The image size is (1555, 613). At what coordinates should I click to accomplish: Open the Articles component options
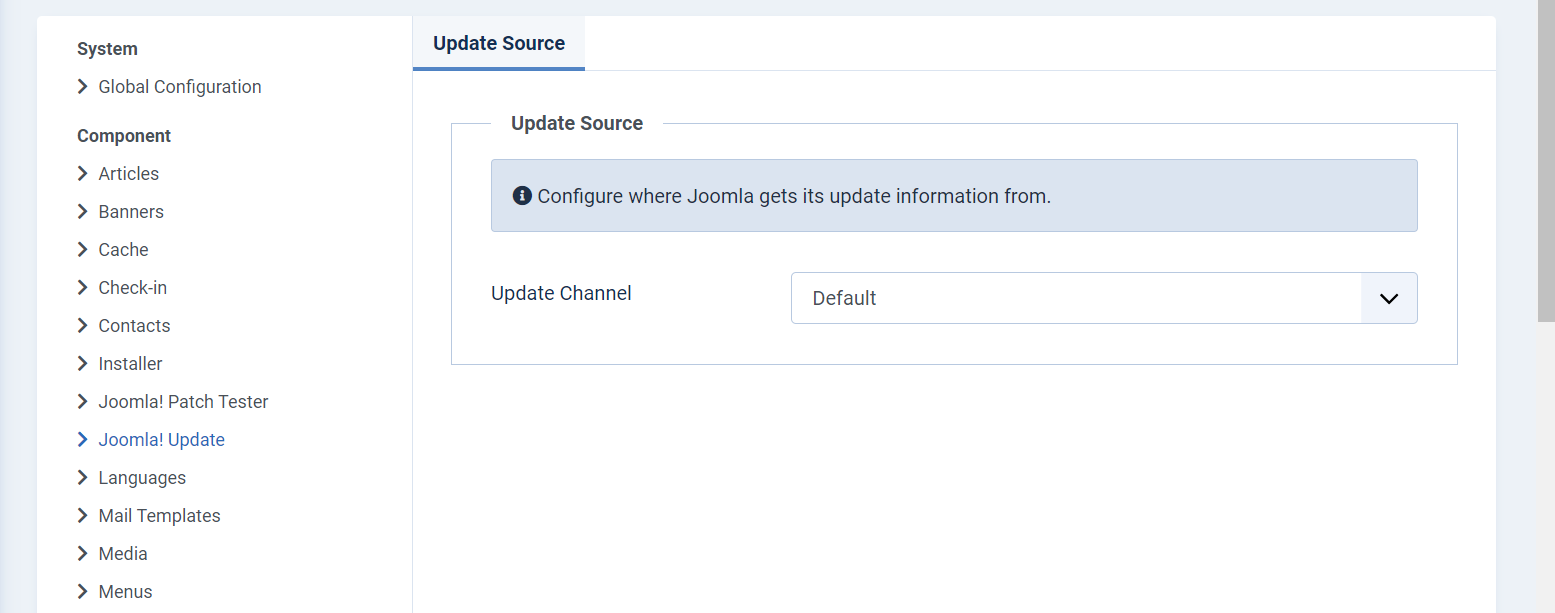click(129, 174)
